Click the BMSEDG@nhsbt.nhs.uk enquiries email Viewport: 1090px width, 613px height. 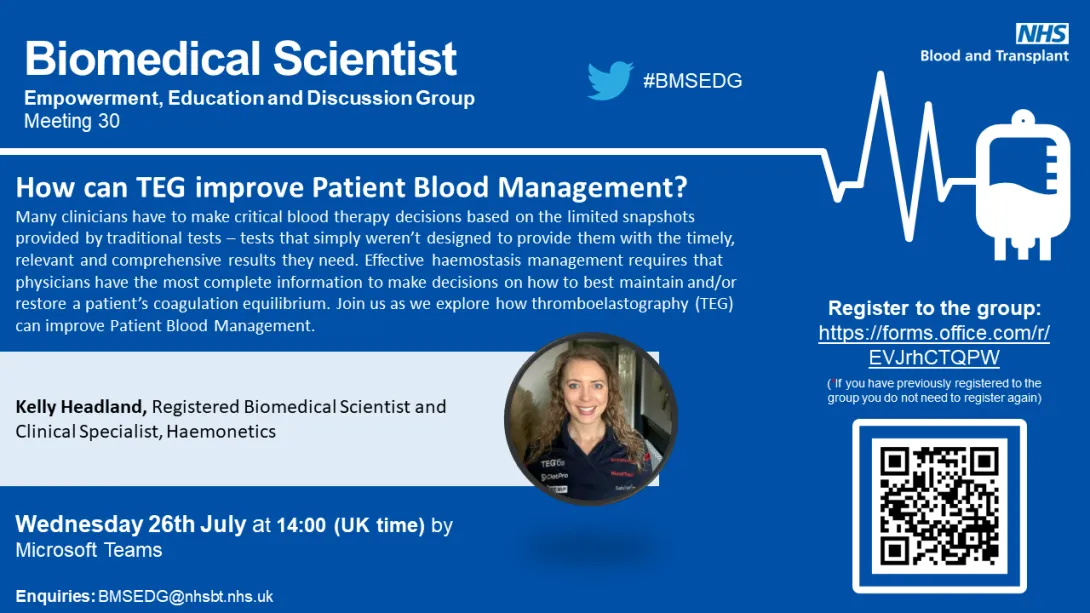(185, 596)
